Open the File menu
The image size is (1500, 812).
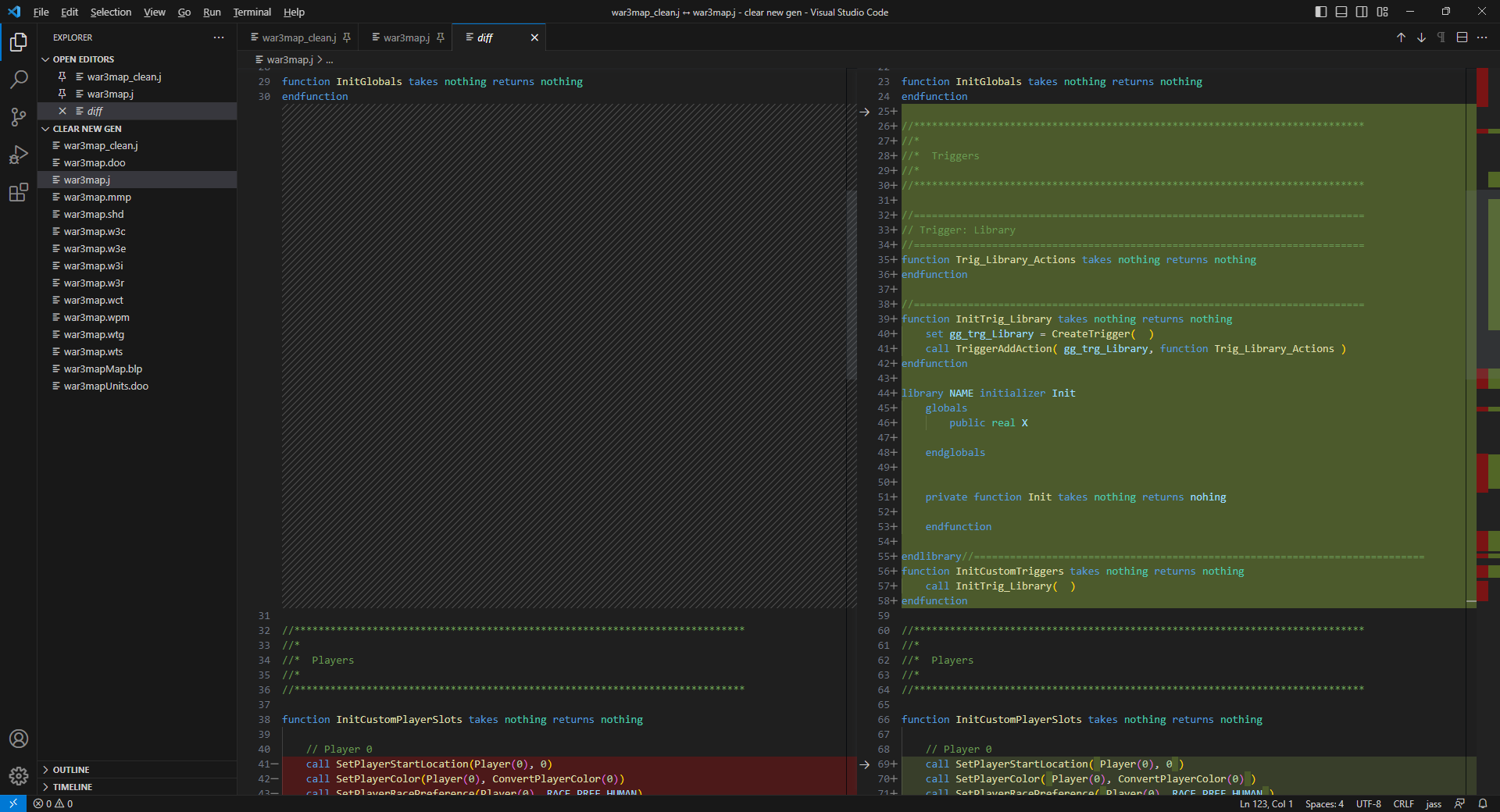41,12
